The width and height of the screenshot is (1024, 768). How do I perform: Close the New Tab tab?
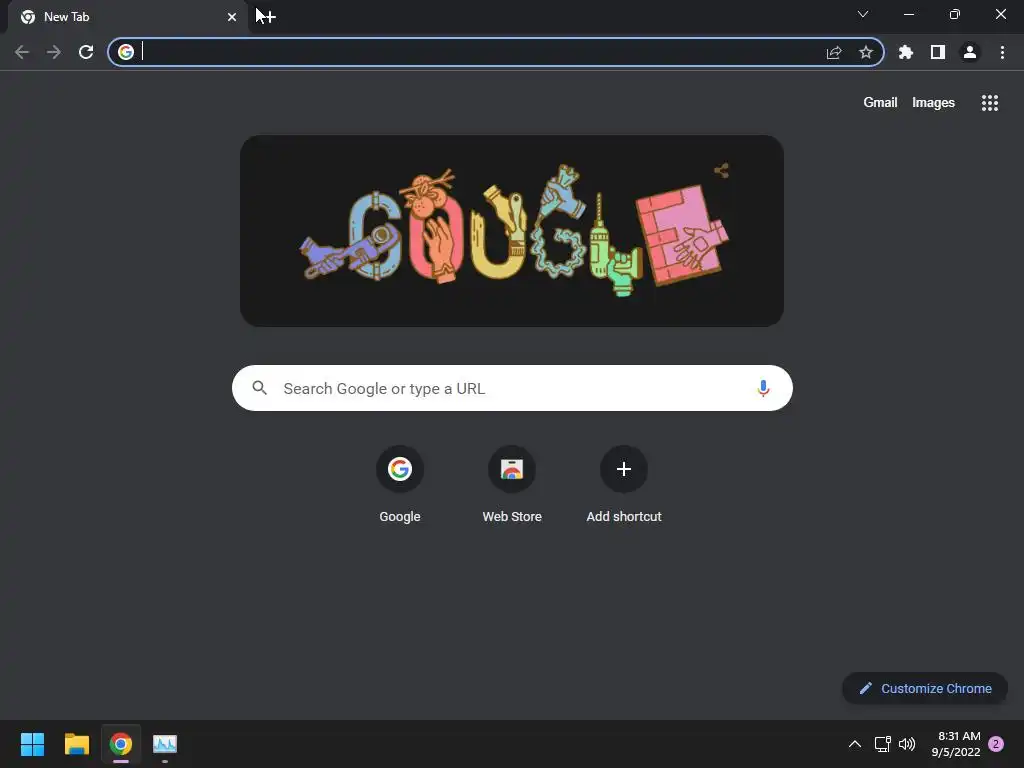click(x=232, y=17)
